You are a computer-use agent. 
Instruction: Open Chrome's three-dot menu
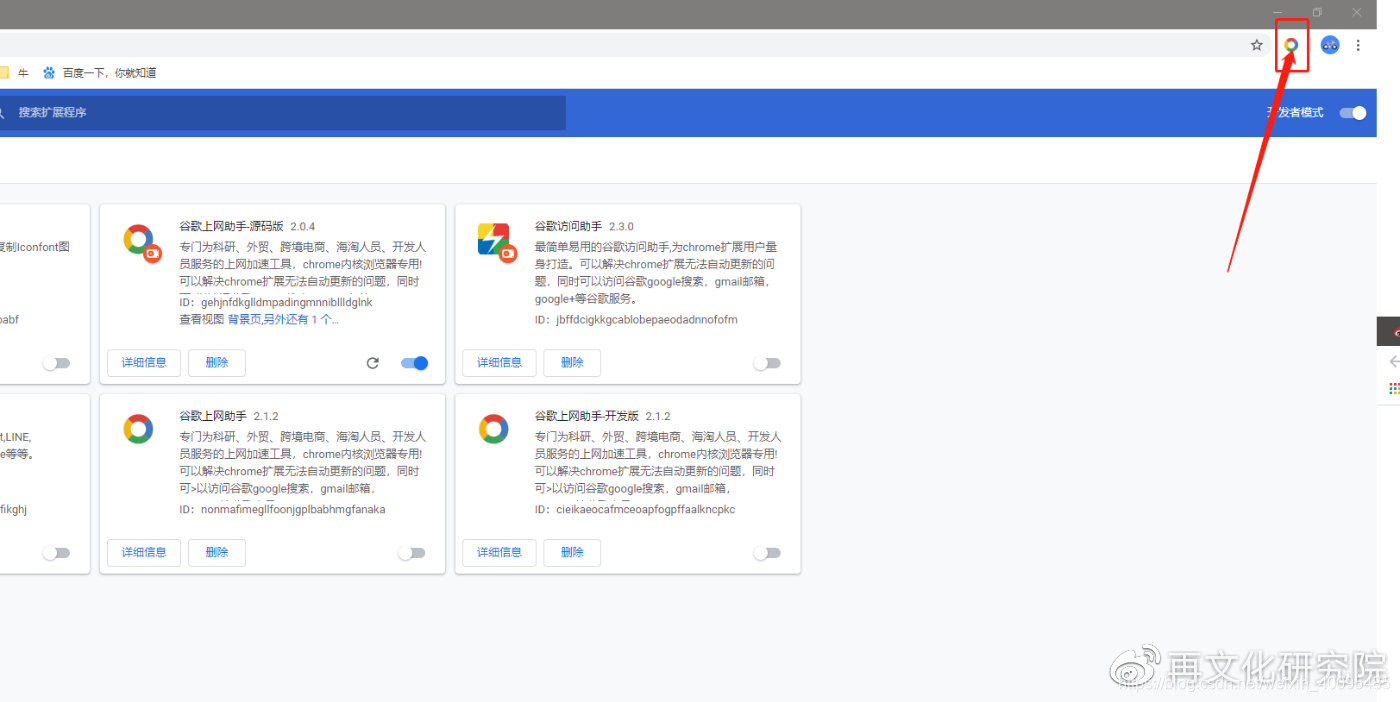(x=1358, y=45)
